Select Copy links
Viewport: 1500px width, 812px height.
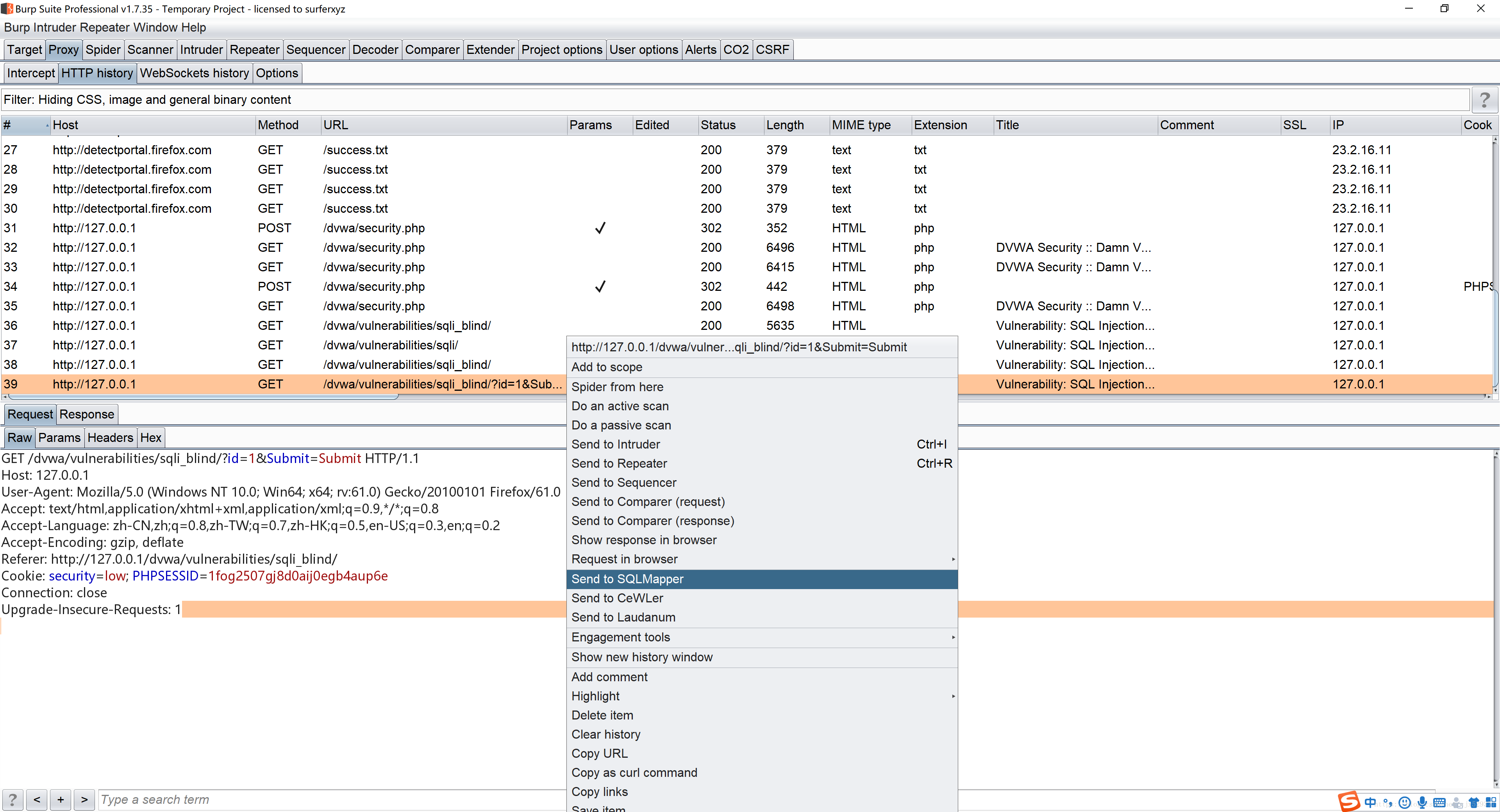click(x=762, y=792)
